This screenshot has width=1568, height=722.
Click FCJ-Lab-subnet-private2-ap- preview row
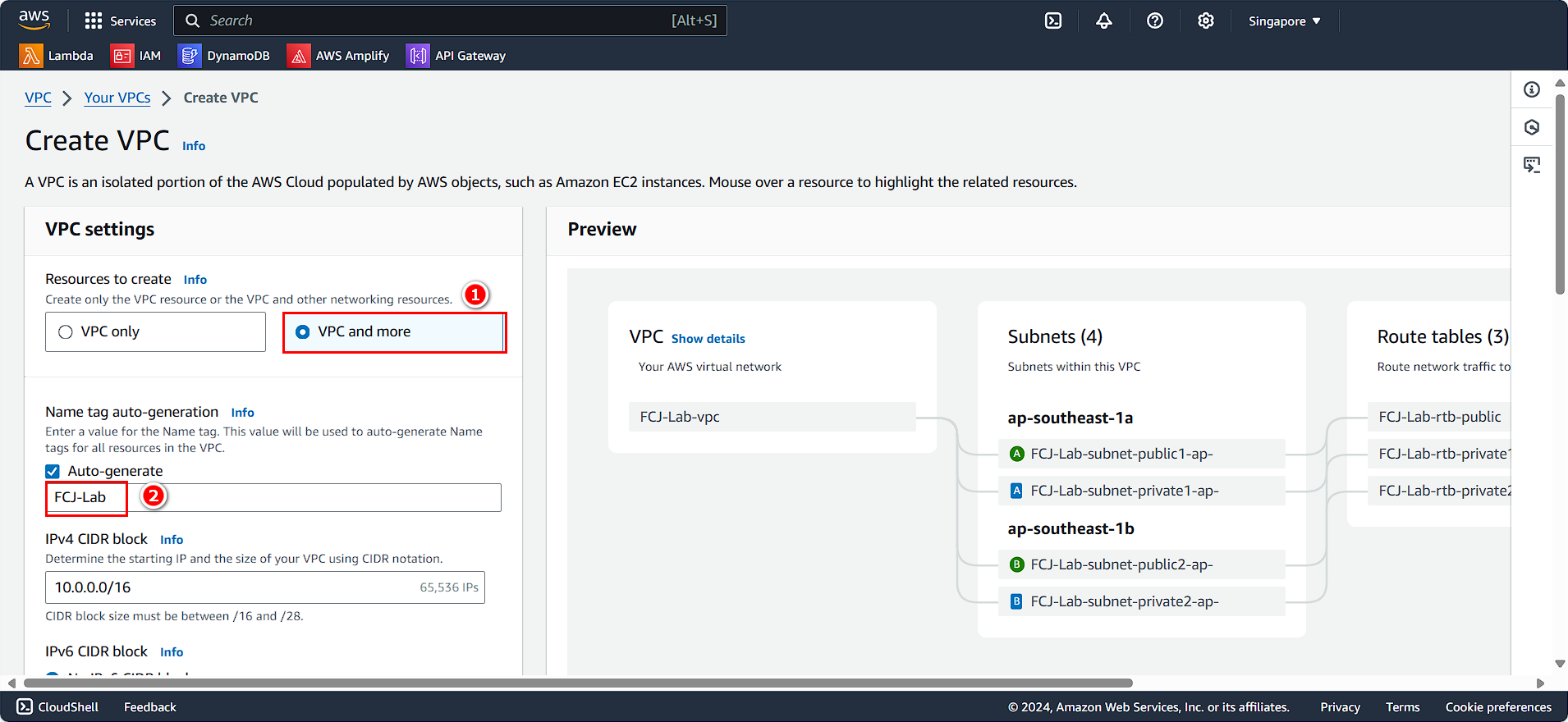(x=1142, y=601)
